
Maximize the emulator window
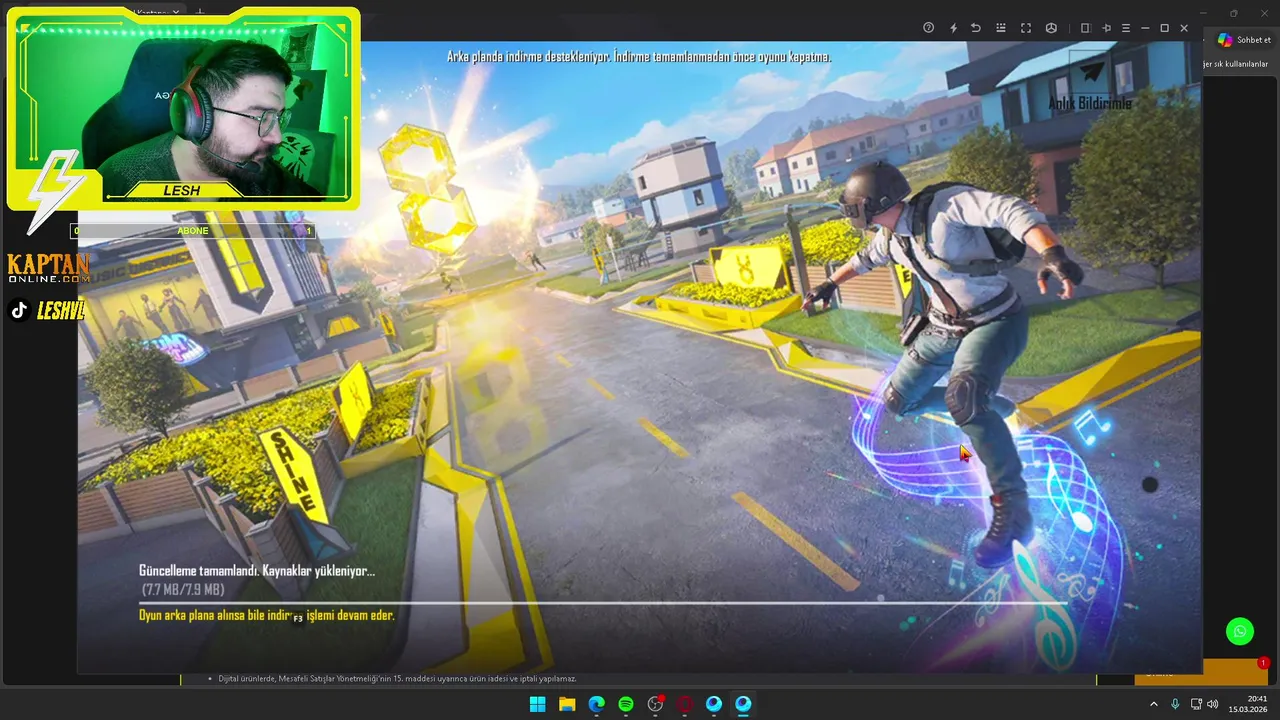(1164, 28)
